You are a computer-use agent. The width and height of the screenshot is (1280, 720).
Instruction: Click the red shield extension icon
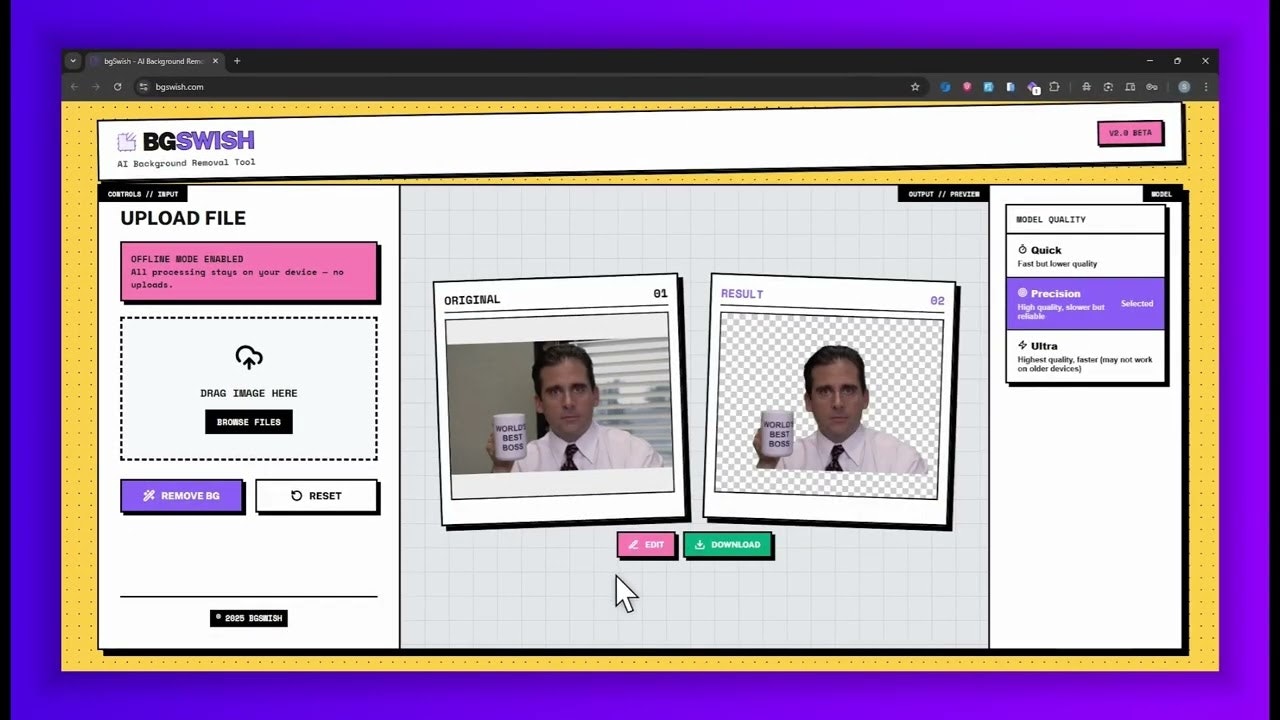pos(967,87)
